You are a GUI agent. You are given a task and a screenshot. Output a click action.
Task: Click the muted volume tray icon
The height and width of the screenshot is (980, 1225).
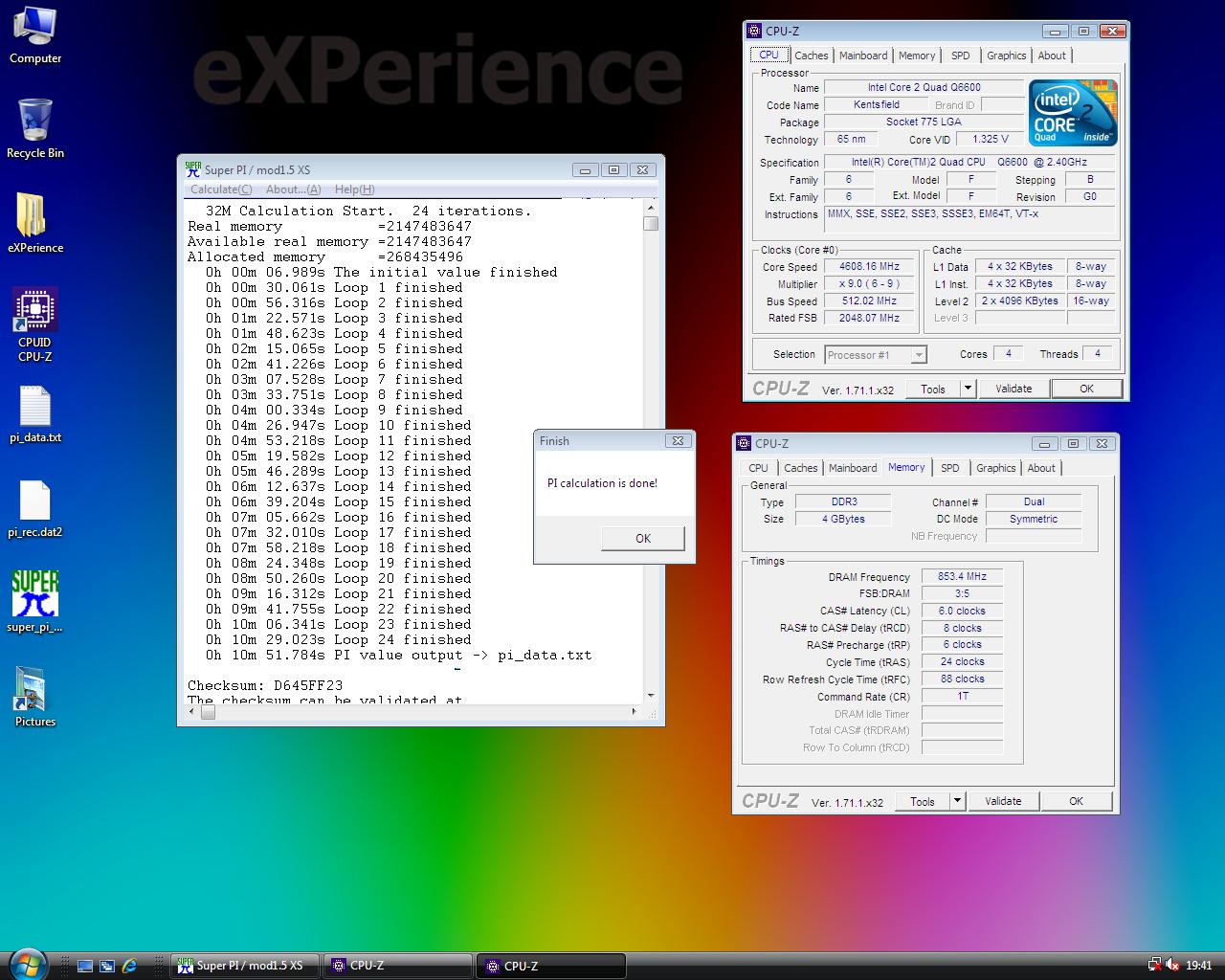1172,966
